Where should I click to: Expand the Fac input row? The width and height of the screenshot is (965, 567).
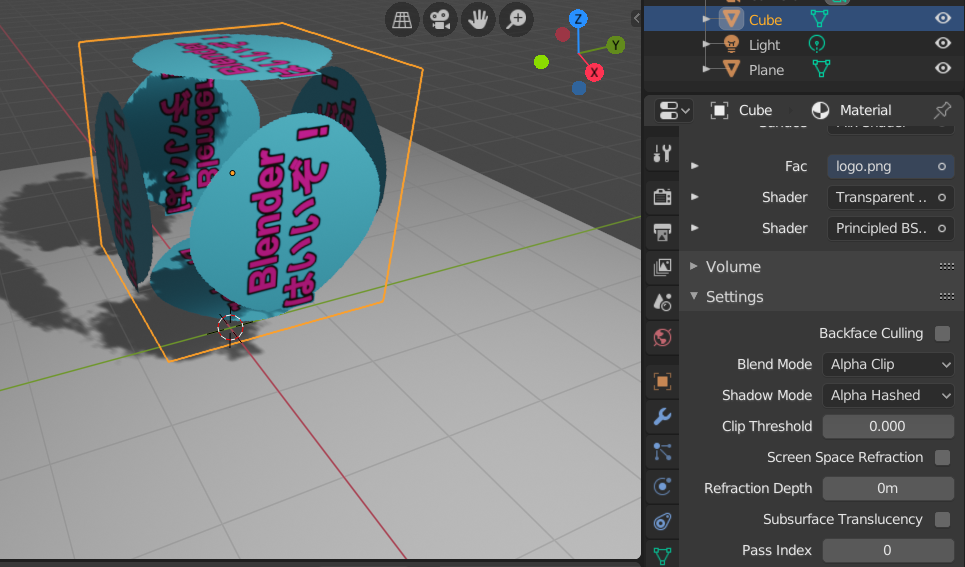coord(695,166)
